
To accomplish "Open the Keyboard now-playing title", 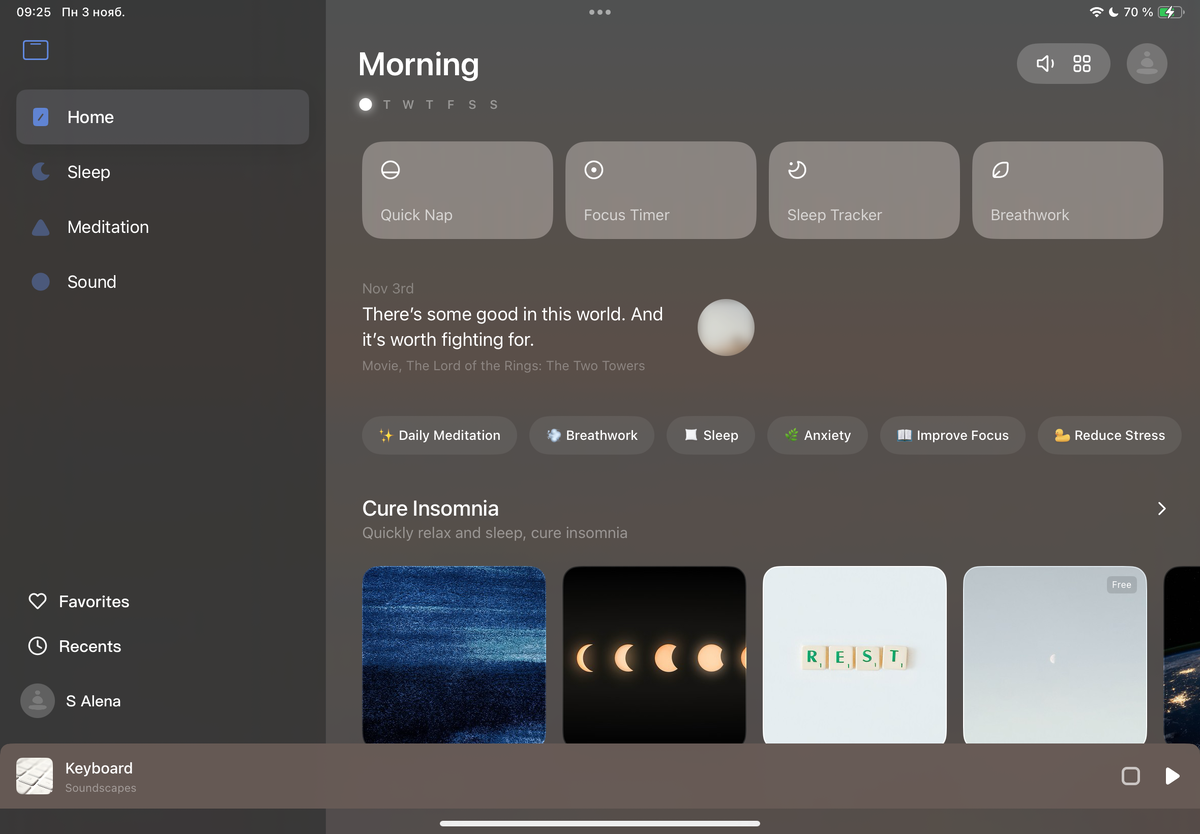I will pyautogui.click(x=99, y=768).
